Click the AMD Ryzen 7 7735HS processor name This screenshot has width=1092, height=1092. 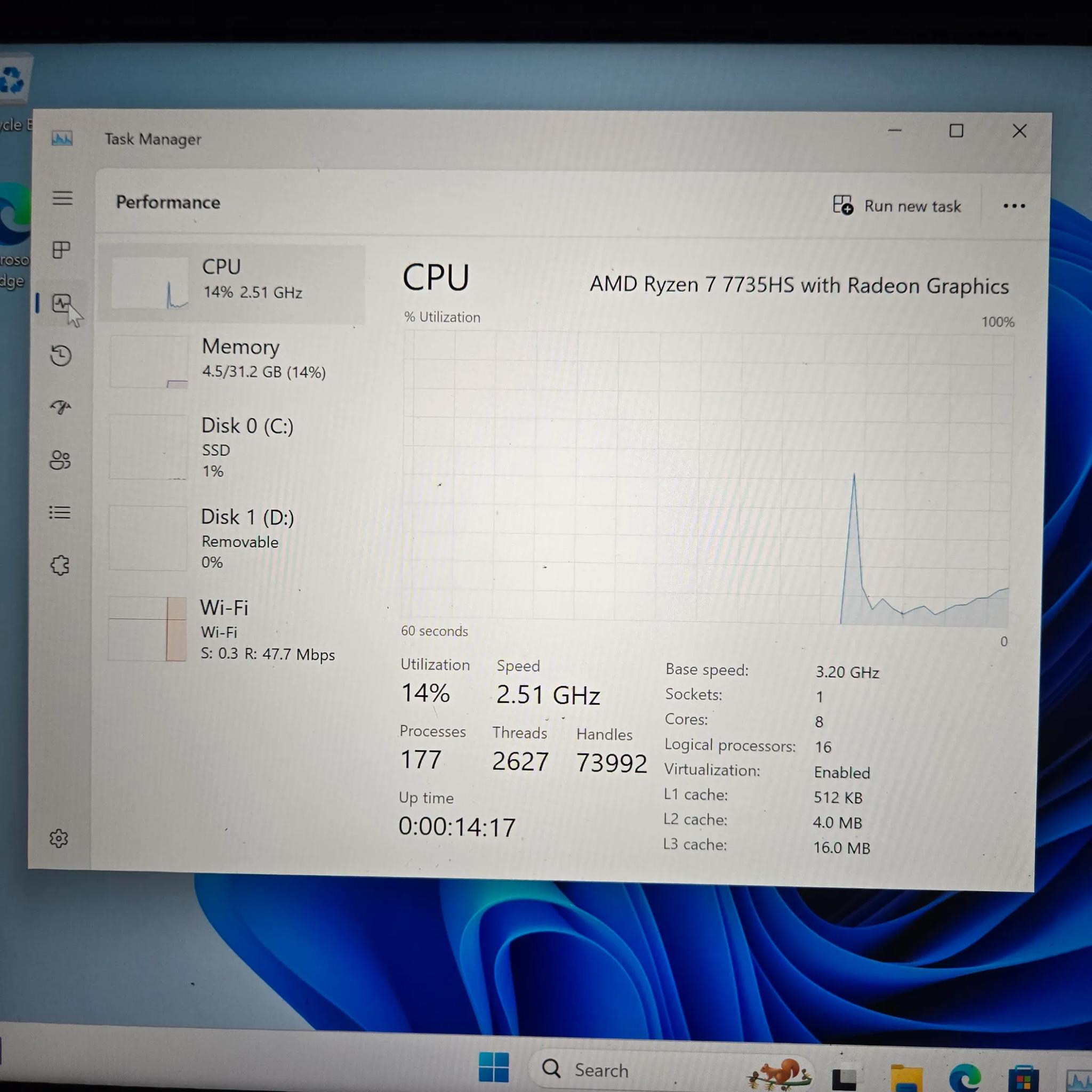point(799,285)
